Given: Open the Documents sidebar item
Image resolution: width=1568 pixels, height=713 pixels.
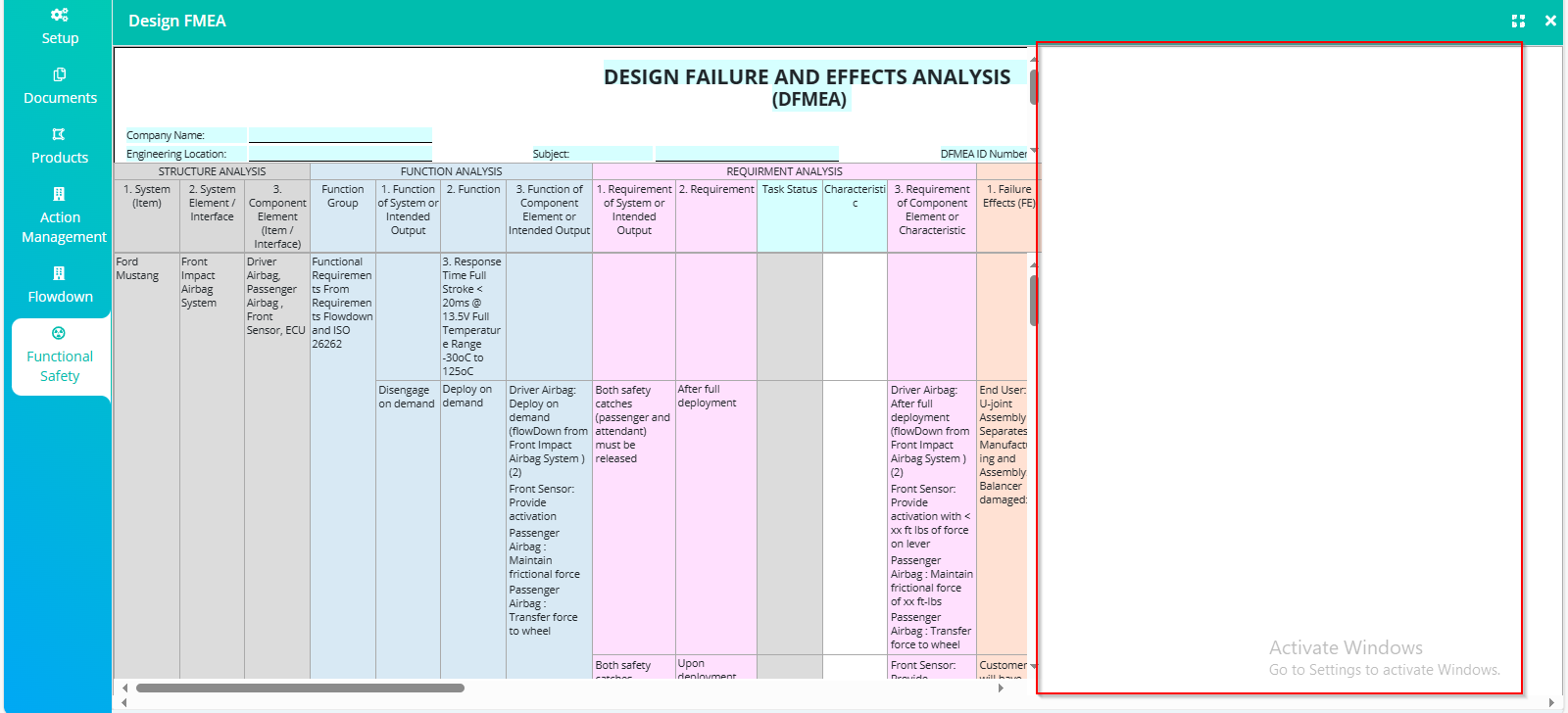Looking at the screenshot, I should click(60, 86).
